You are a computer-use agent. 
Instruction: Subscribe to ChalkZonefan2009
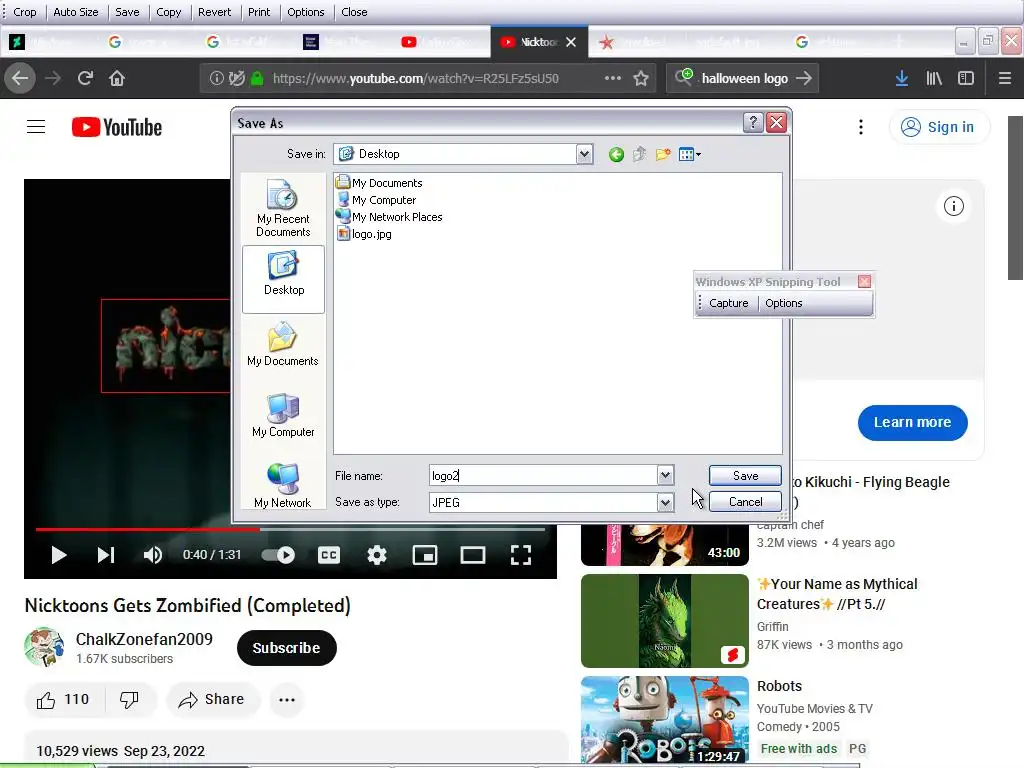[x=287, y=648]
